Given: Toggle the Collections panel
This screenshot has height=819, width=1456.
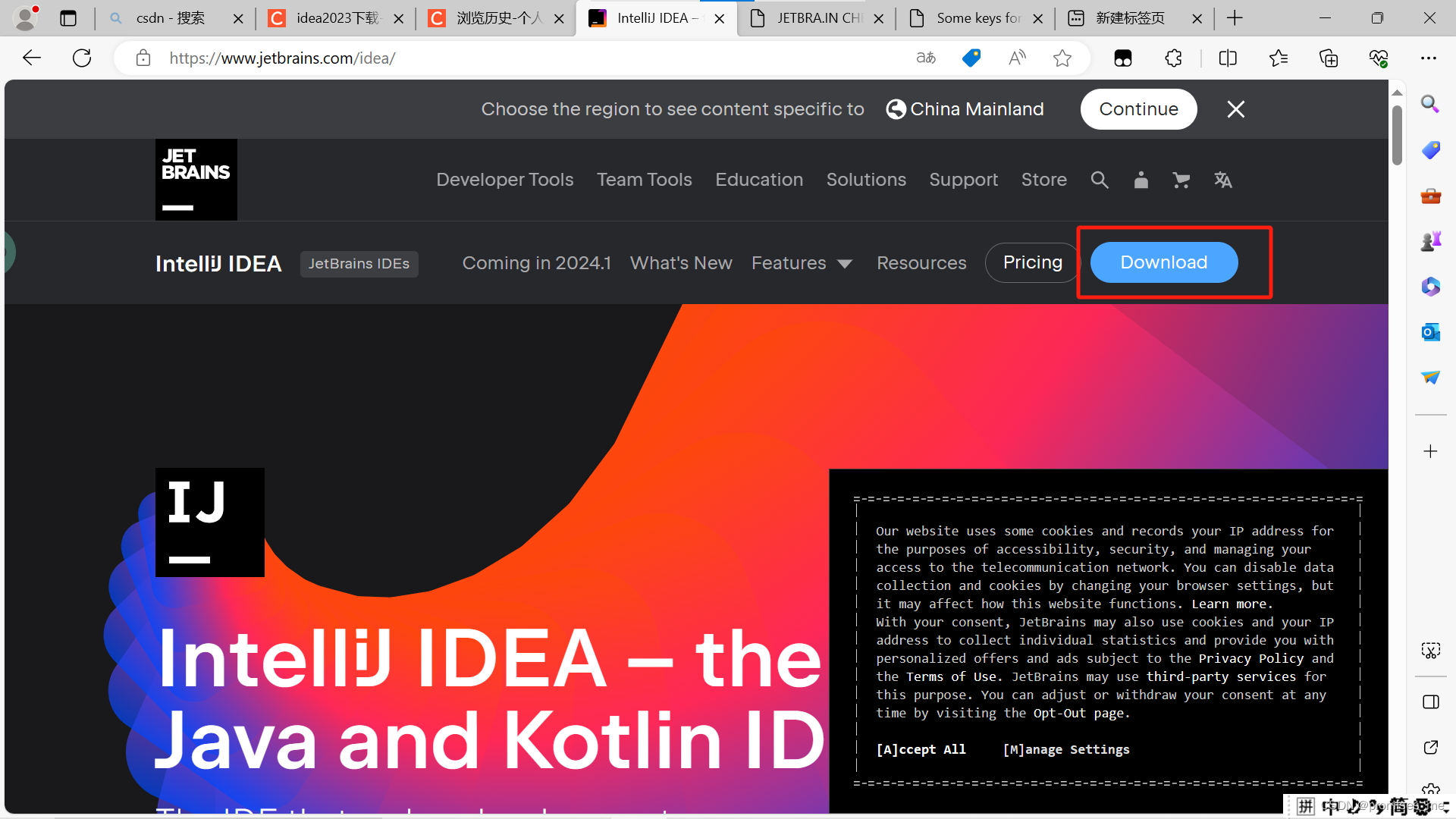Looking at the screenshot, I should [1329, 58].
